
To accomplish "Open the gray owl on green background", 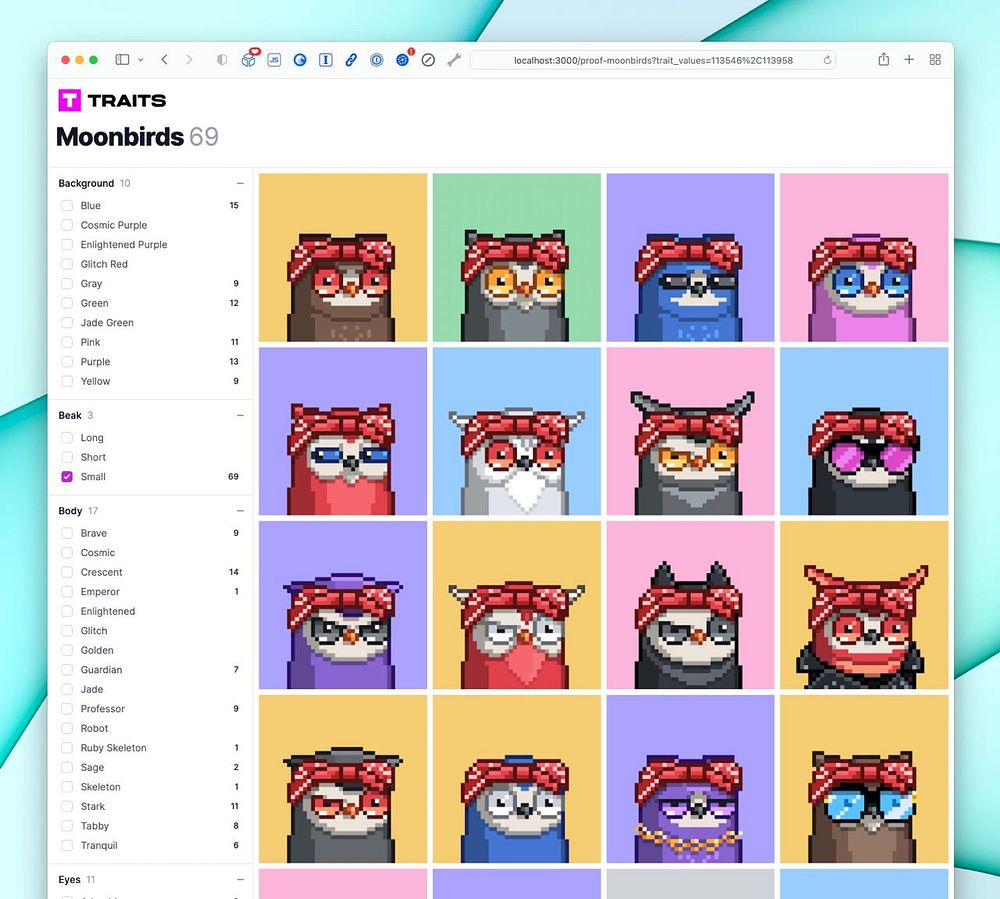I will (517, 258).
